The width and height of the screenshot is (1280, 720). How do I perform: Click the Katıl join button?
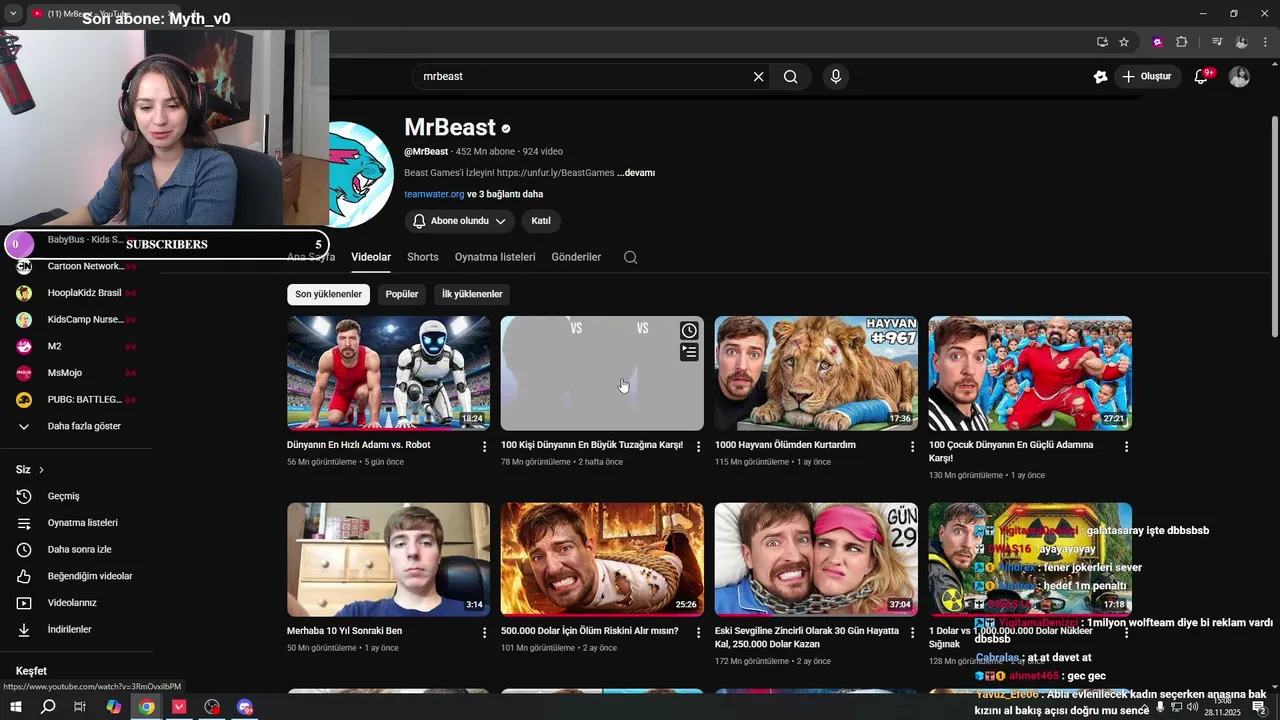(x=541, y=221)
